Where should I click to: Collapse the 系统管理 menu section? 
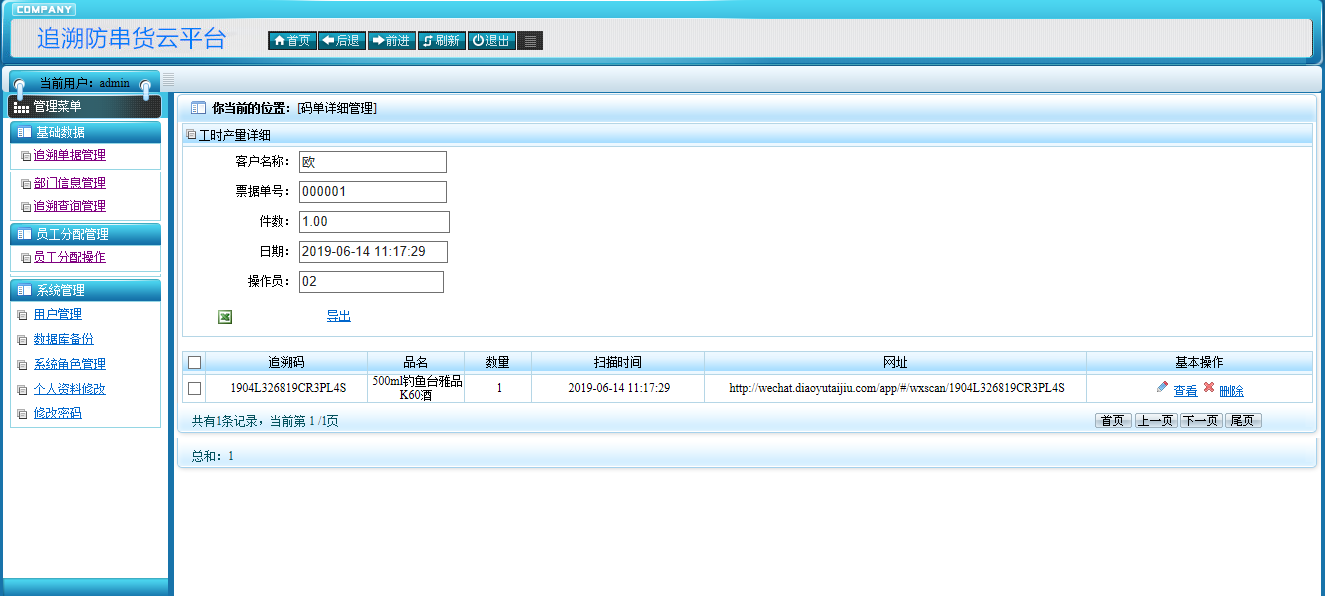(x=85, y=291)
